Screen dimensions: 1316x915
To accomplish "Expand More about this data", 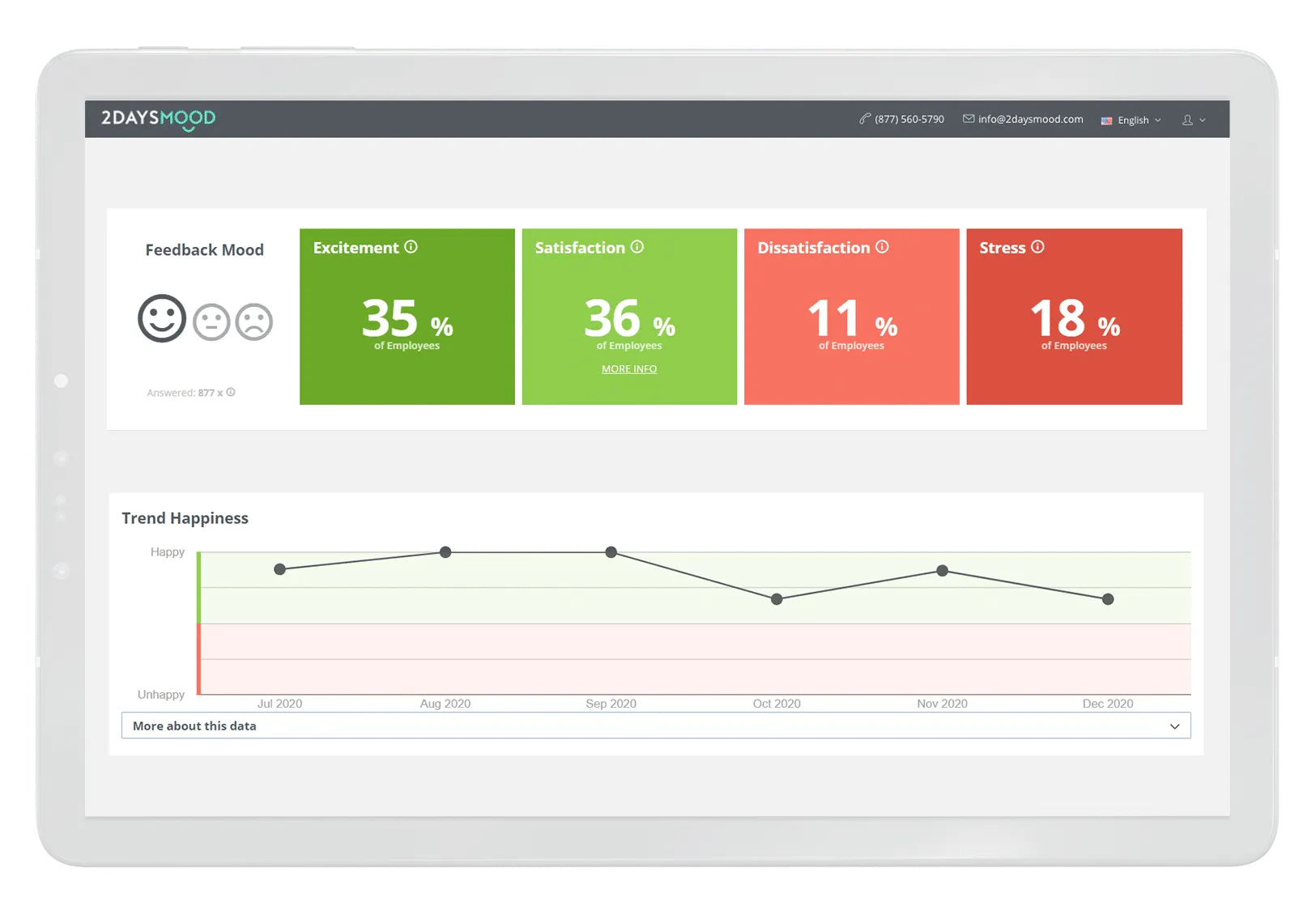I will (x=656, y=726).
